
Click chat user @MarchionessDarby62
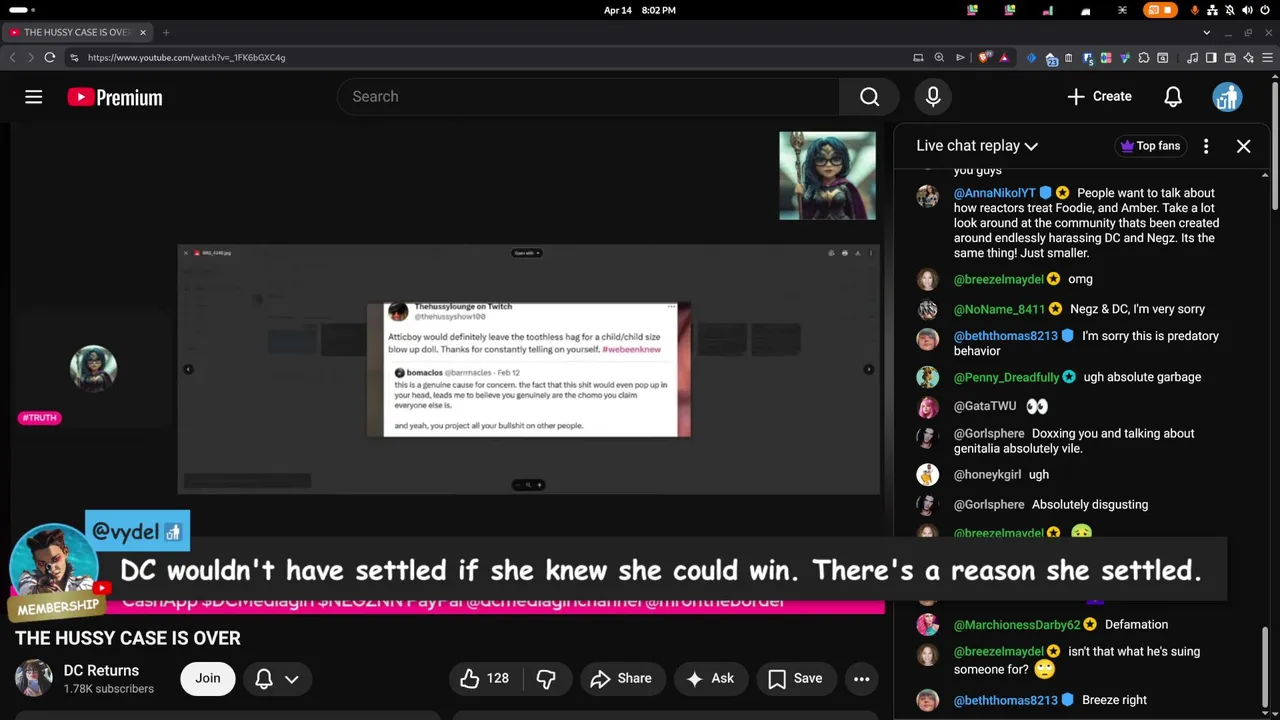pos(1017,624)
